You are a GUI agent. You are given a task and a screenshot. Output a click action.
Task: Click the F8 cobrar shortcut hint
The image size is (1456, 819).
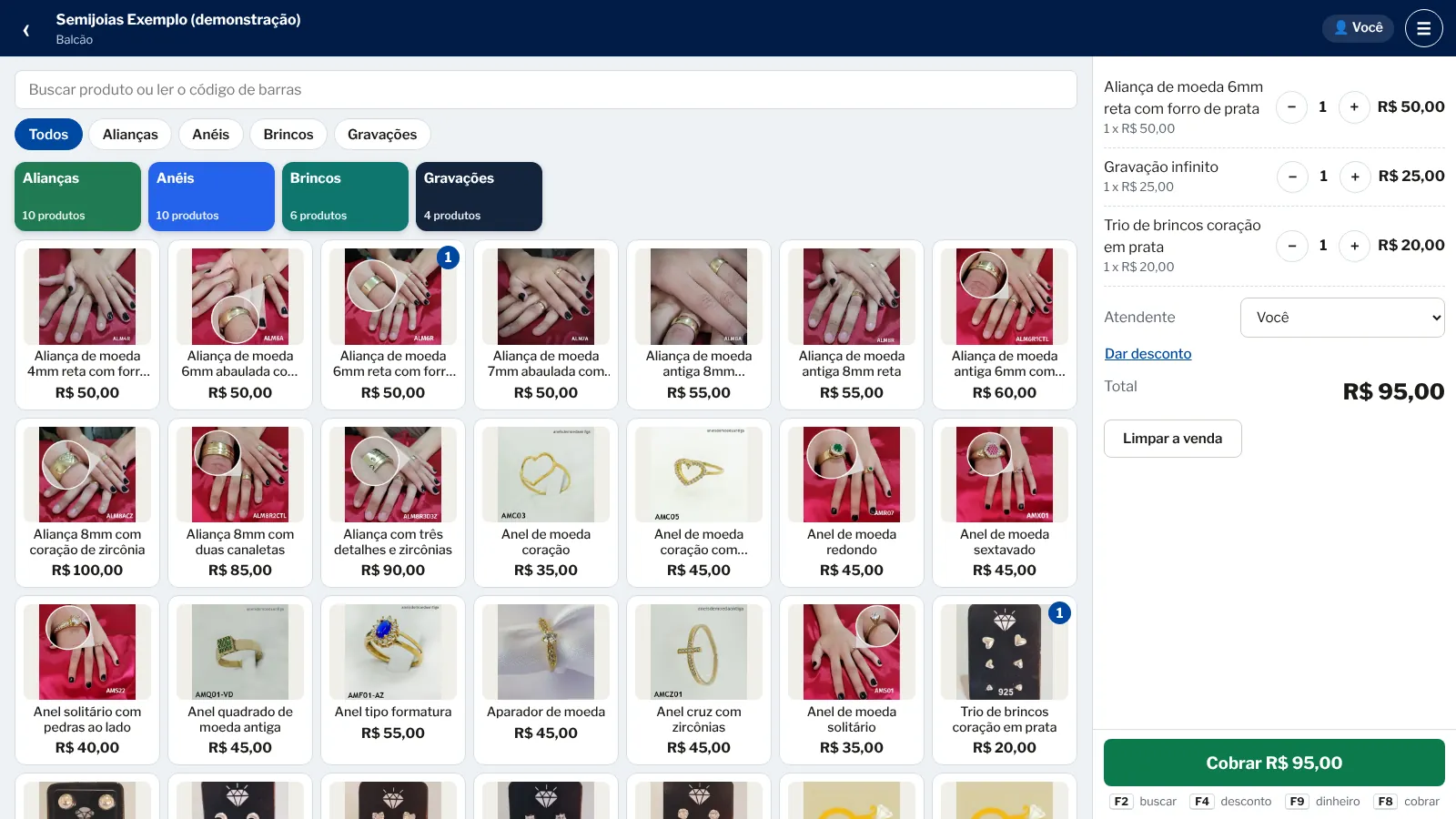click(x=1407, y=802)
